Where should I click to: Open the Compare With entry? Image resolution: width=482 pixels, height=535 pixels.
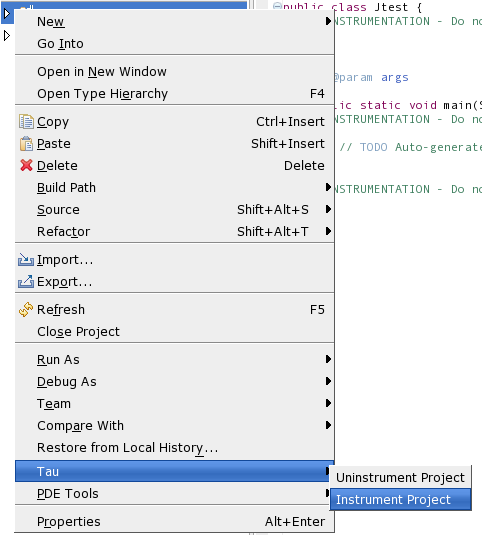(x=174, y=425)
